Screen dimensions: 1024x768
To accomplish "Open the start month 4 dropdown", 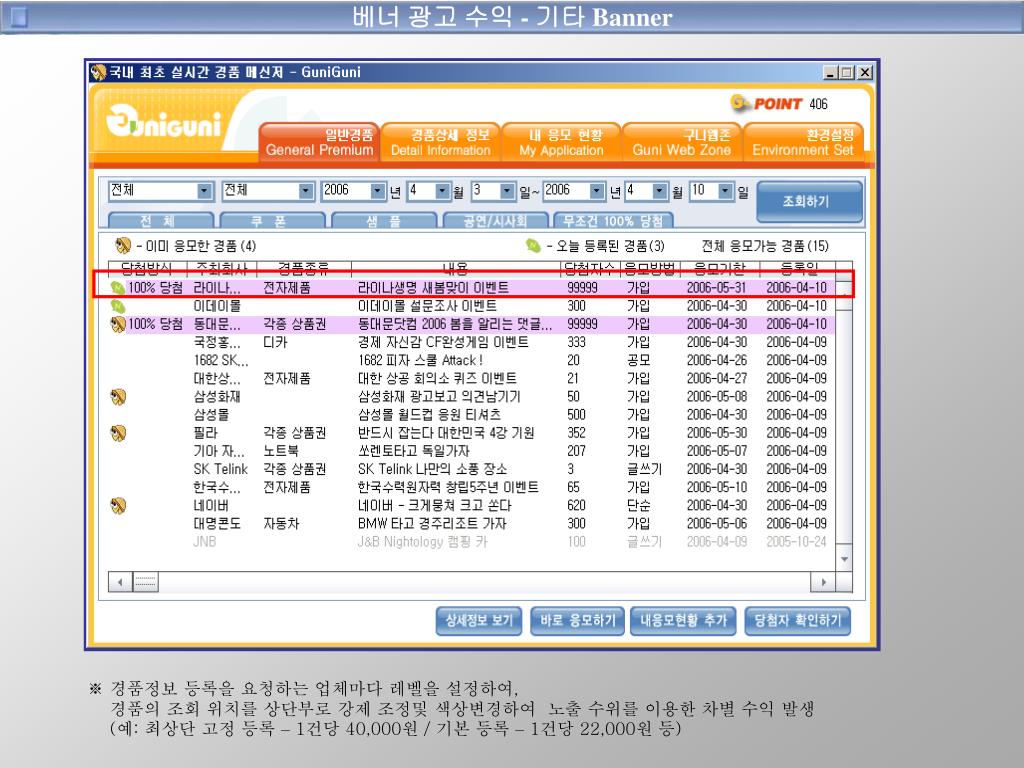I will pos(442,191).
